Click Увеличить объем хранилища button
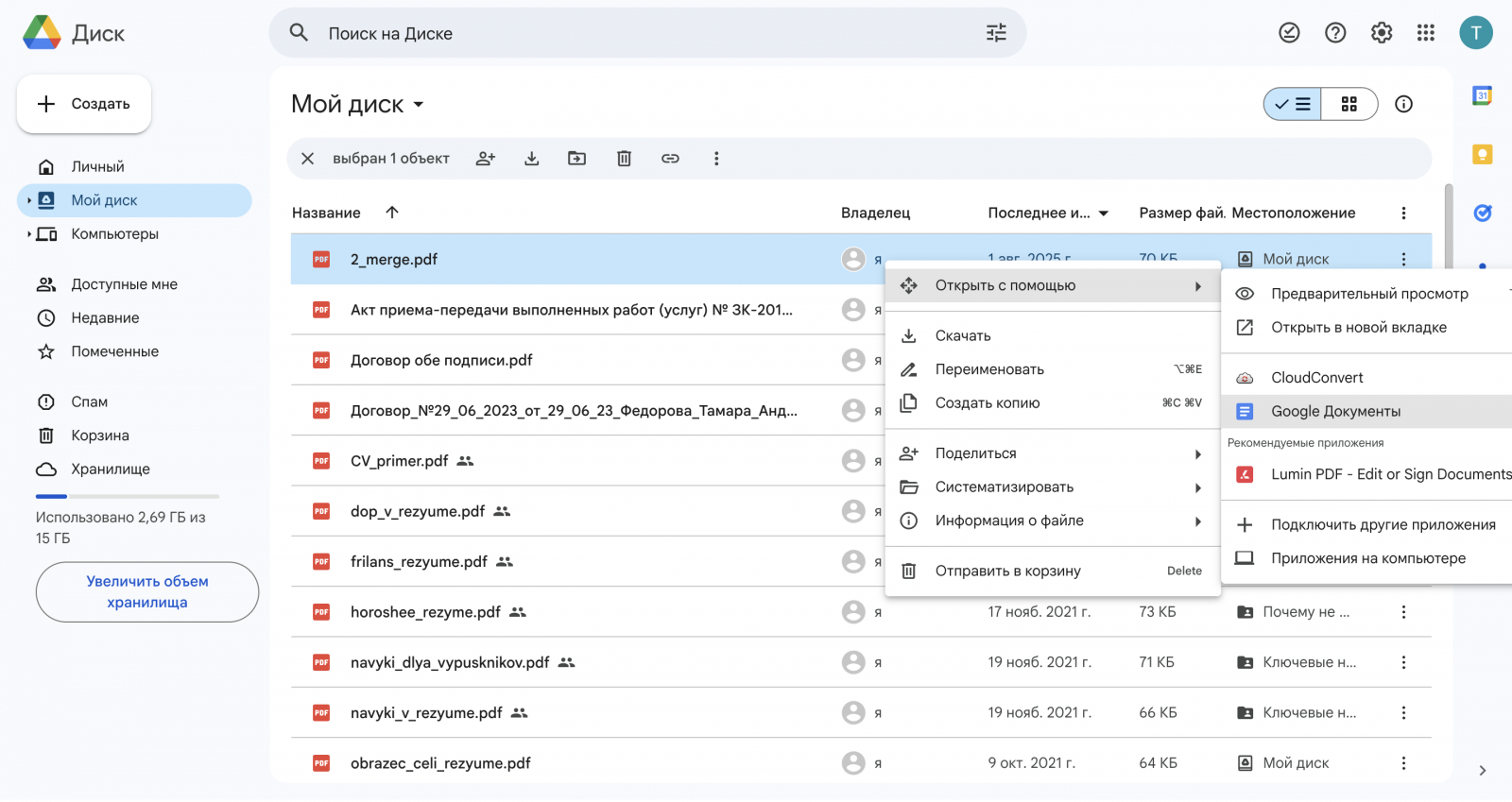Screen dimensions: 1512x802 147,592
